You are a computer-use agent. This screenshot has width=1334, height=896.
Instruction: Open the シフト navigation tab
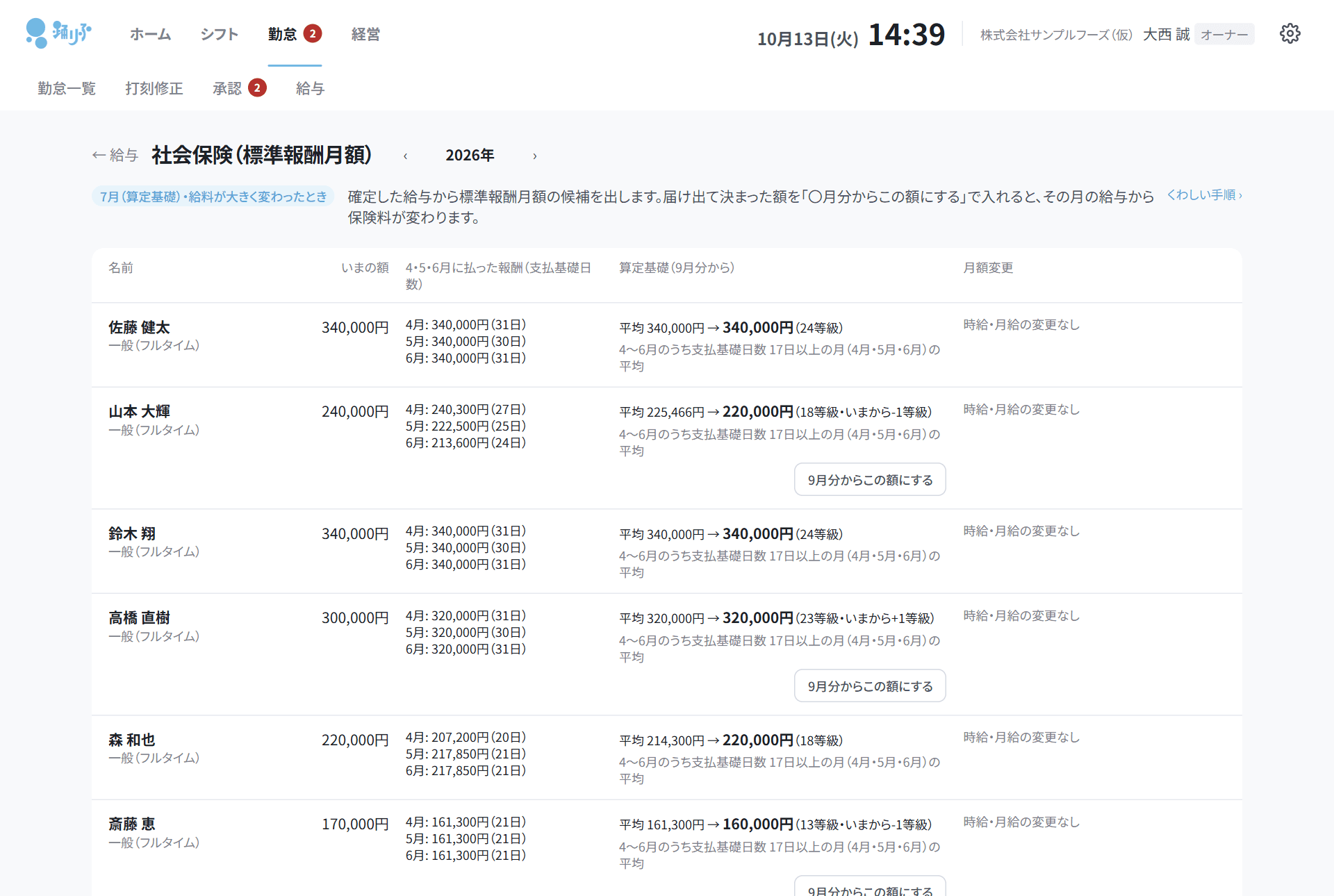(219, 34)
